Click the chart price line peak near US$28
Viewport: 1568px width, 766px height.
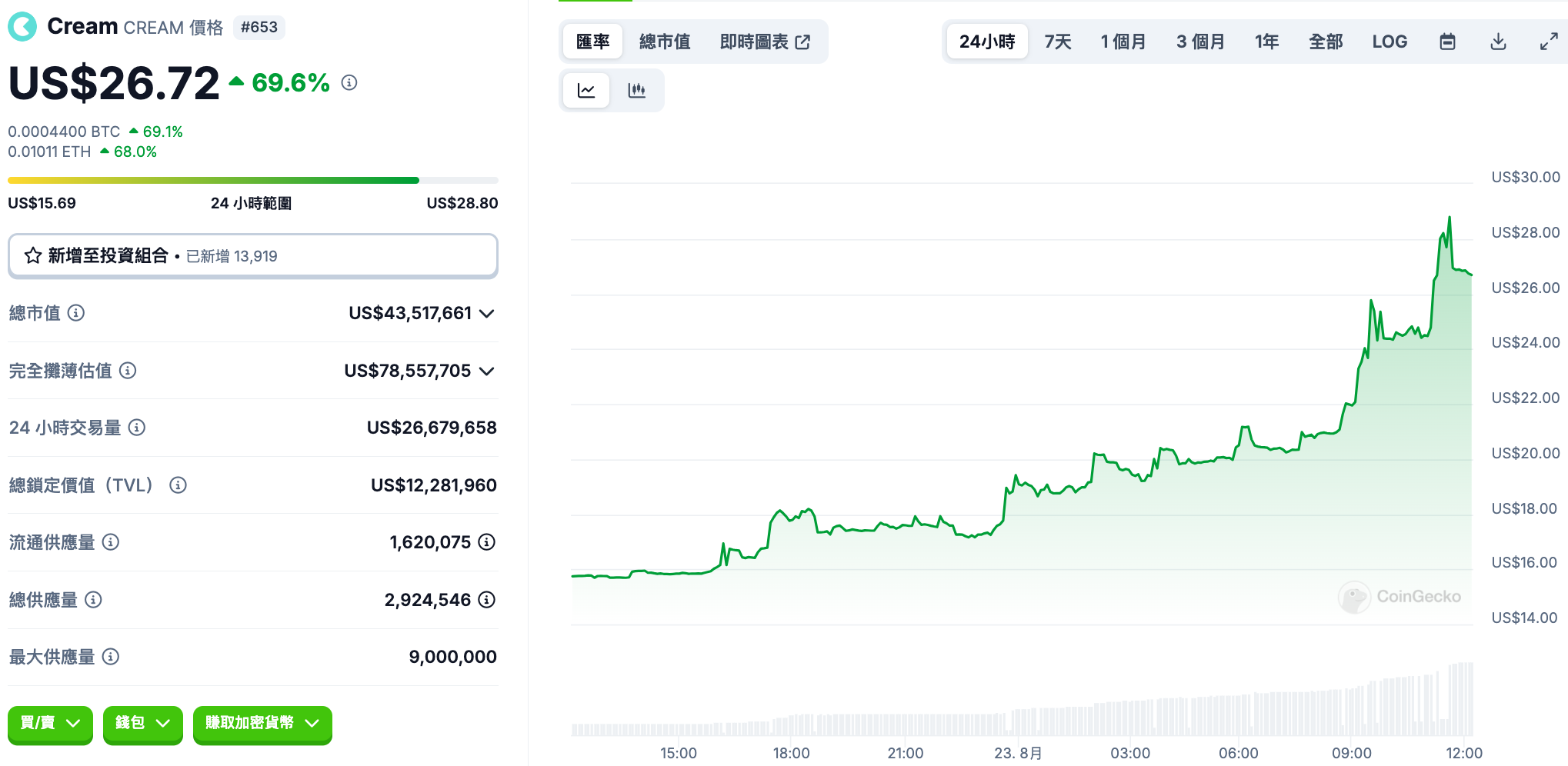coord(1450,219)
